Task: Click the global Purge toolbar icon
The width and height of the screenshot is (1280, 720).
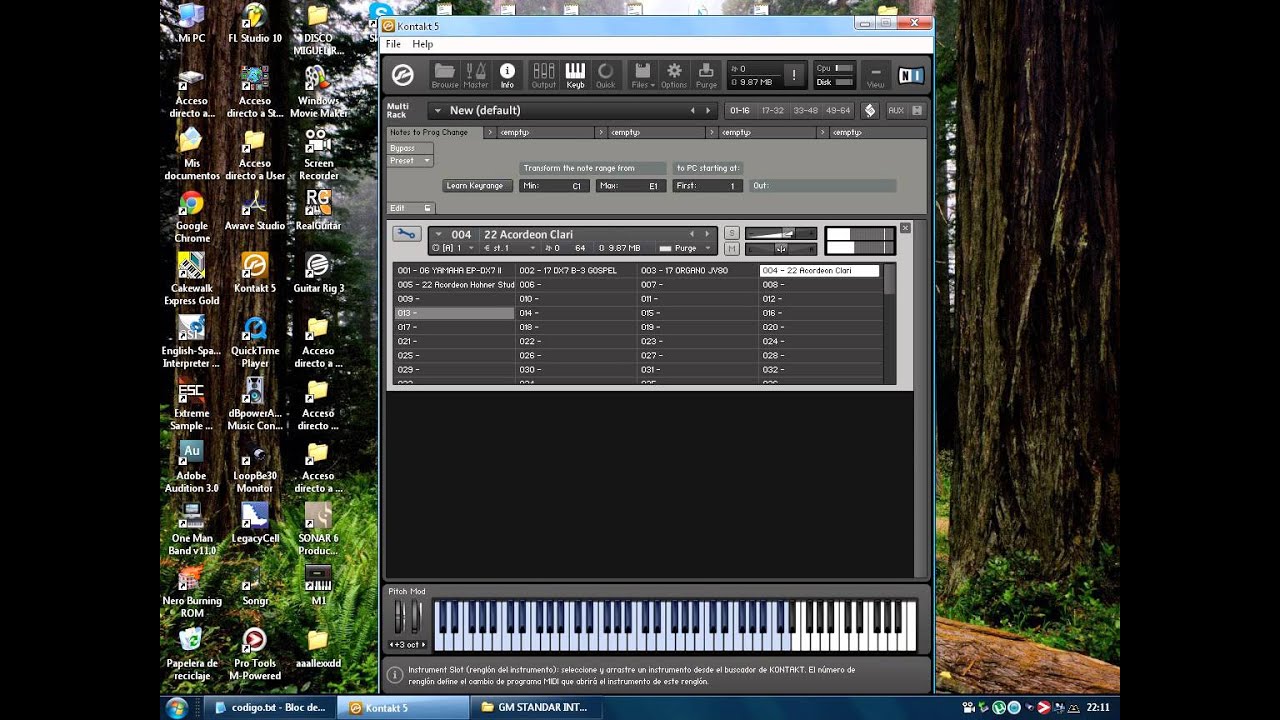Action: click(x=706, y=75)
